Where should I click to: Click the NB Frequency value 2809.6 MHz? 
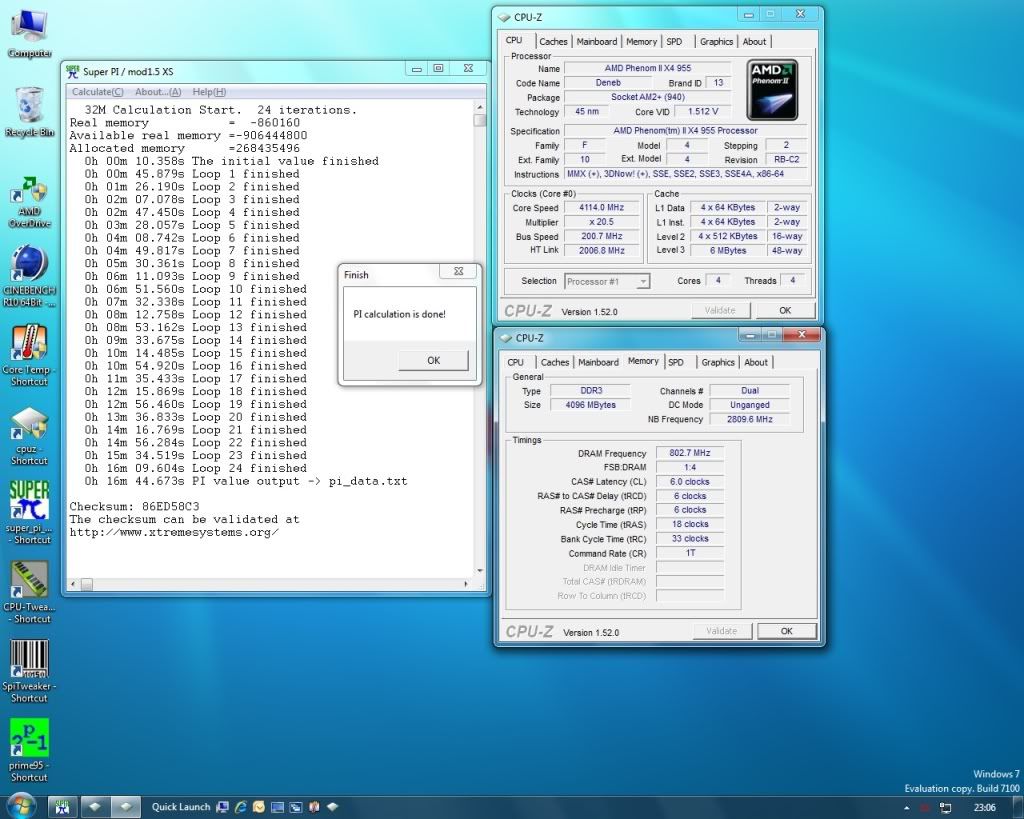[750, 419]
